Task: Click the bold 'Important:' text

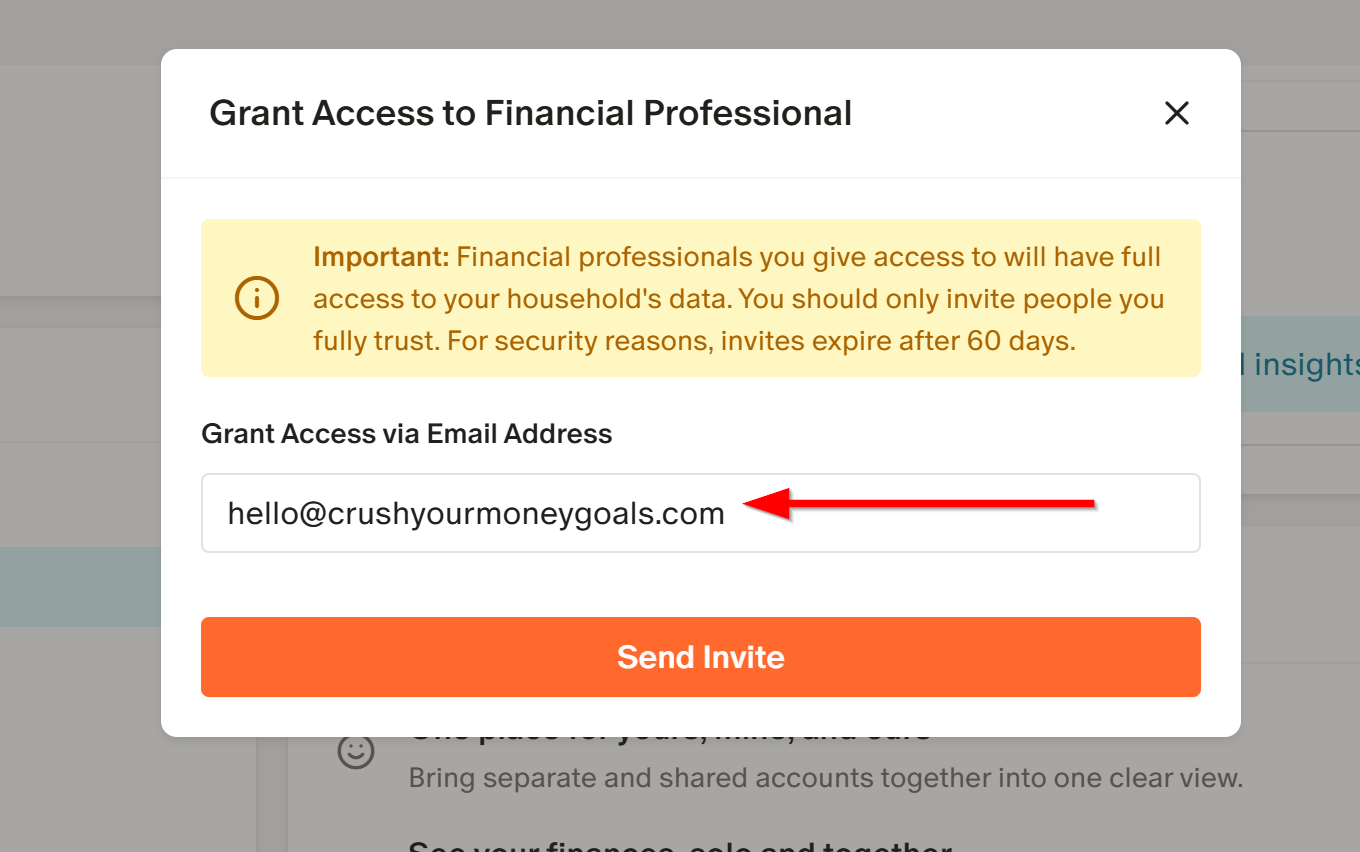Action: click(381, 257)
